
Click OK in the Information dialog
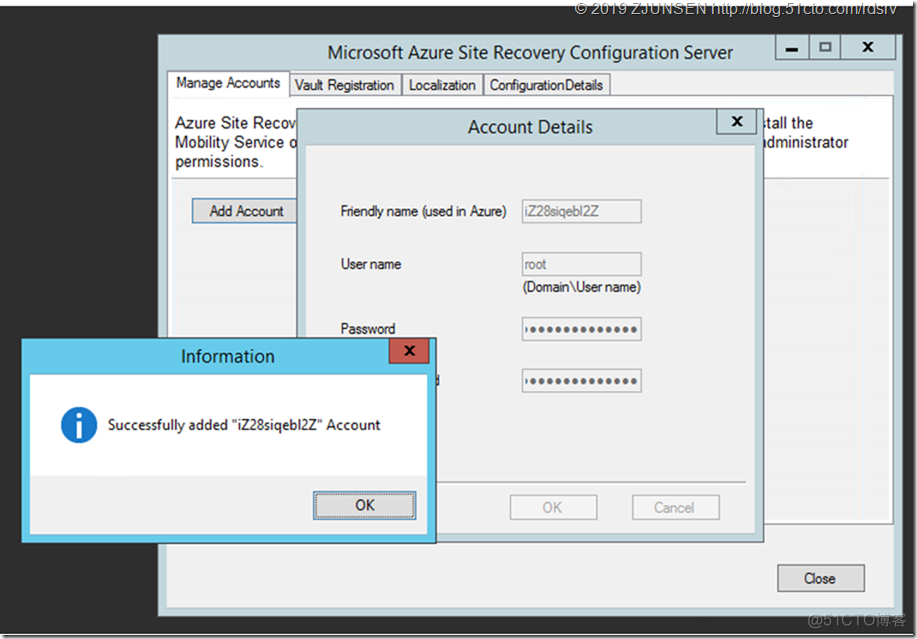tap(364, 505)
